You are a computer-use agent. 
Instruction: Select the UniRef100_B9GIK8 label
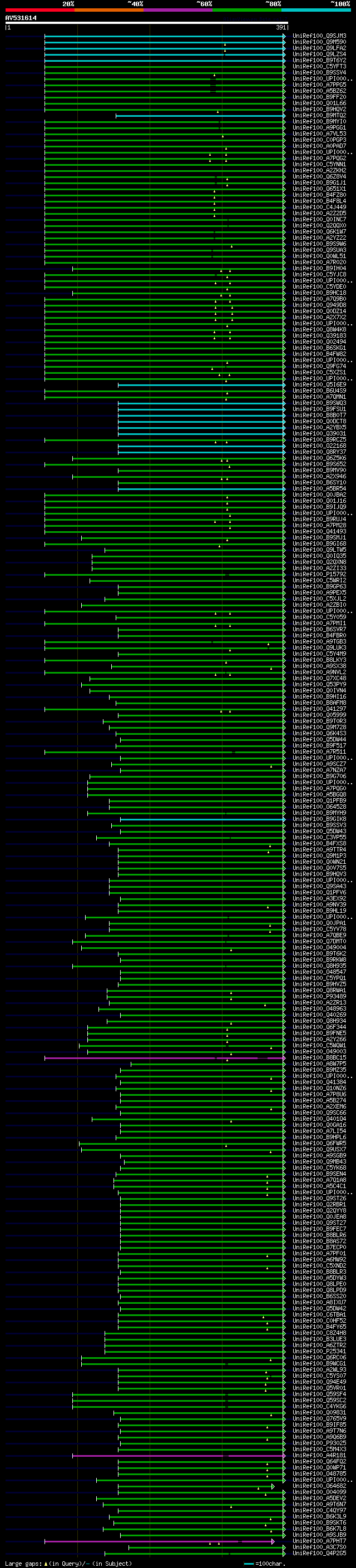pos(319,819)
